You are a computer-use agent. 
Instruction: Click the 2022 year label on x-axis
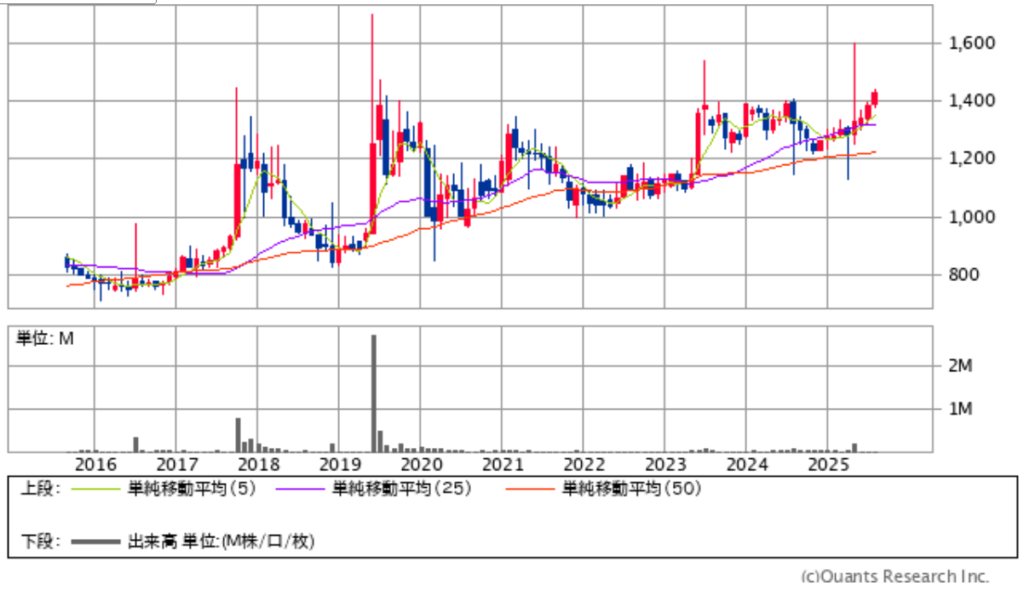584,465
